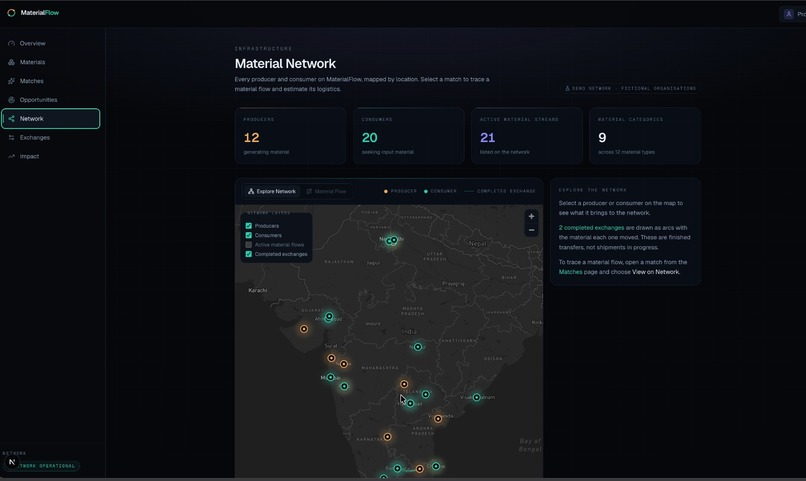Select the consumer marker right of the Telangana label
806x481 pixels.
pyautogui.click(x=426, y=394)
